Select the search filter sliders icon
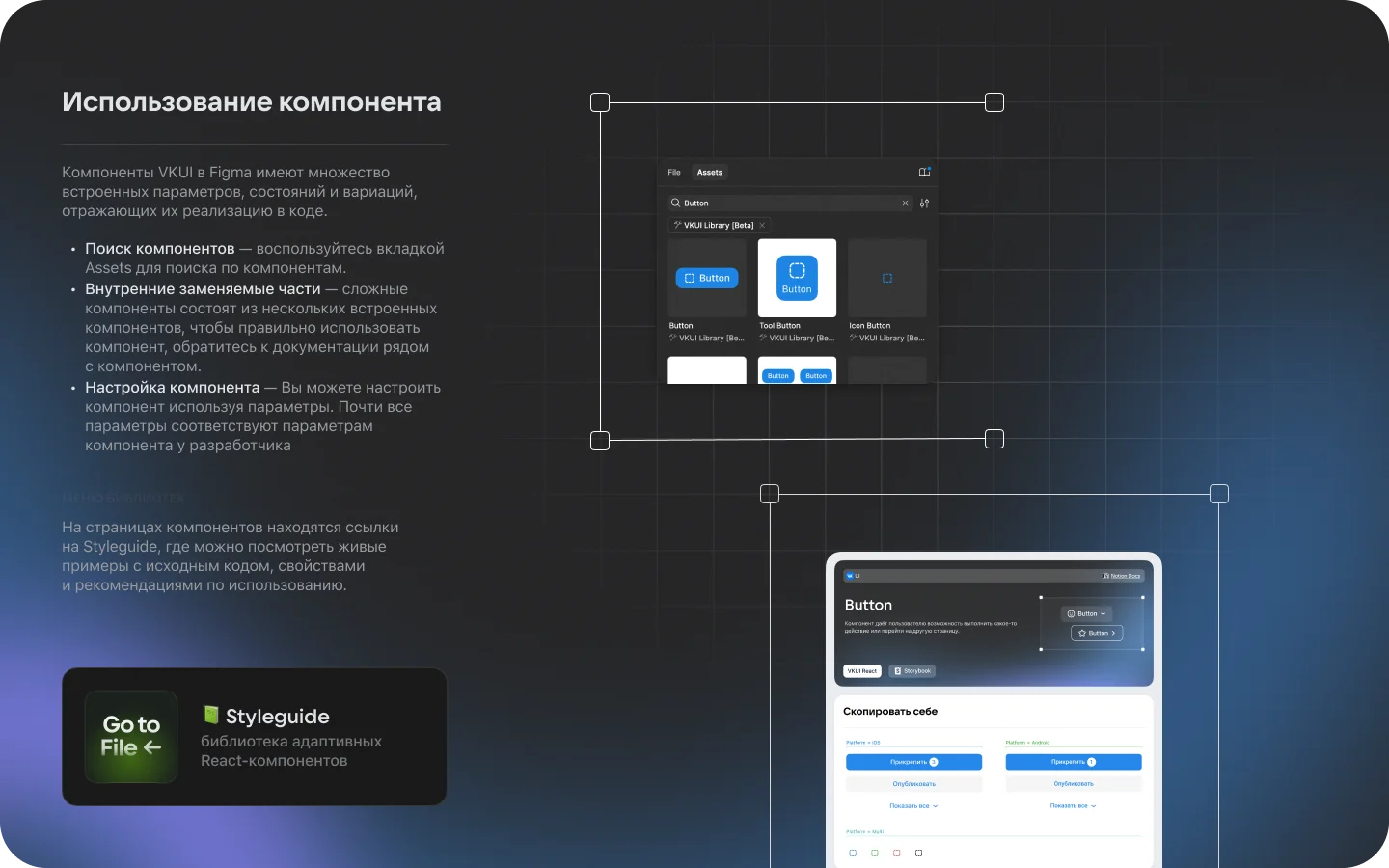This screenshot has width=1389, height=868. click(924, 203)
